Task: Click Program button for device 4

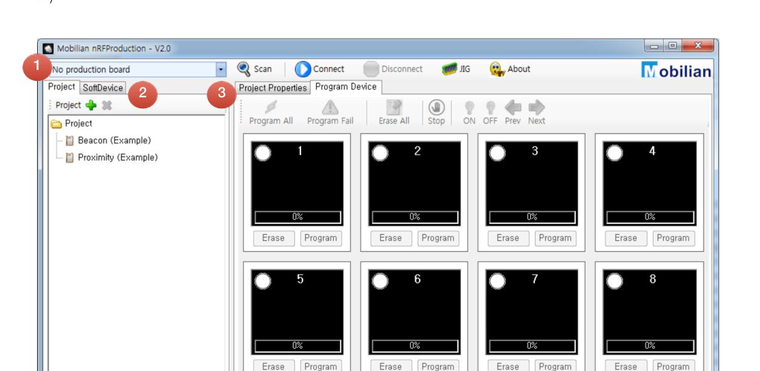Action: (x=673, y=238)
